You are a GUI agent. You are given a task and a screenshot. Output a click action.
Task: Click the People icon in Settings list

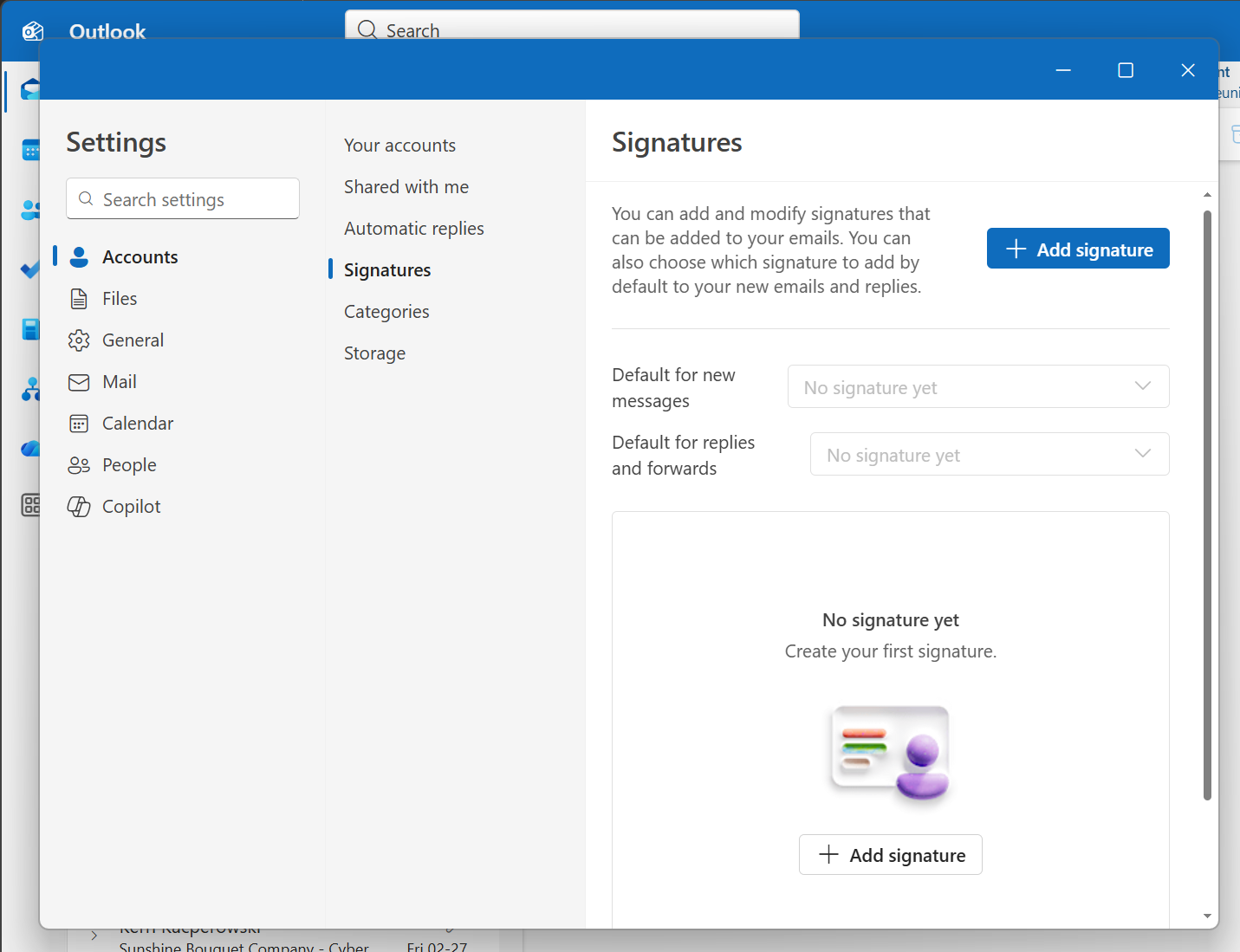coord(79,465)
